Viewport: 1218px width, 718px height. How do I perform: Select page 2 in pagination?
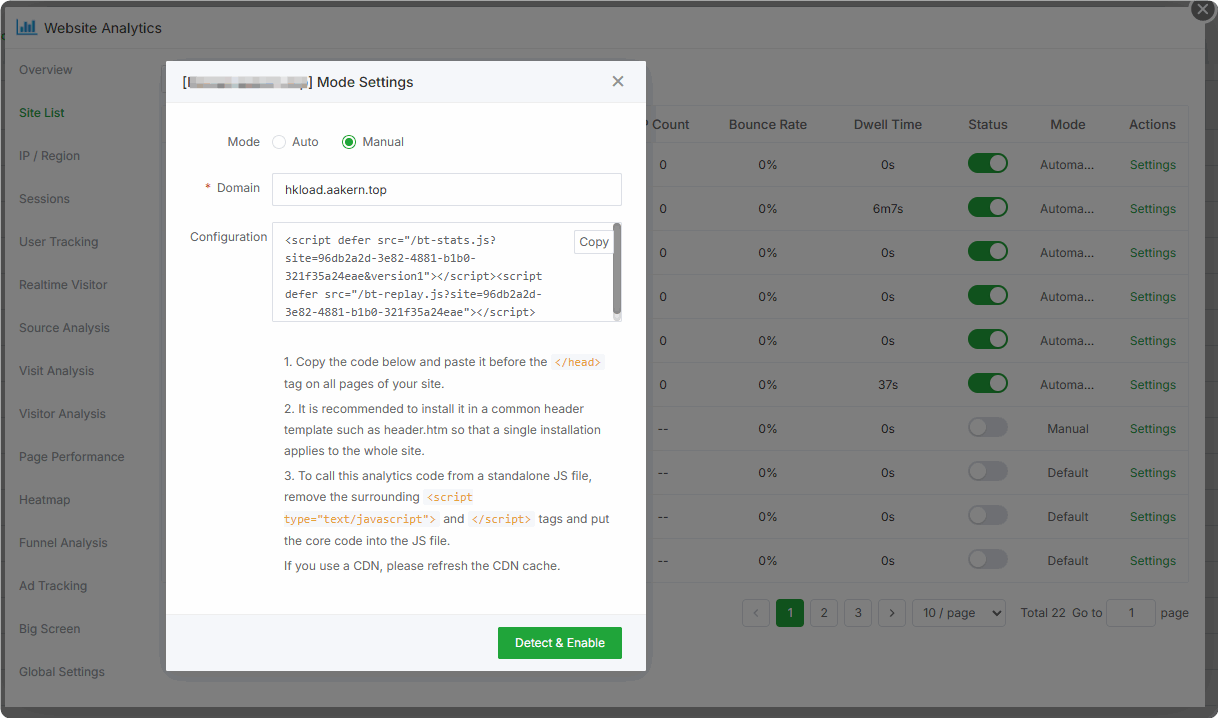point(824,613)
